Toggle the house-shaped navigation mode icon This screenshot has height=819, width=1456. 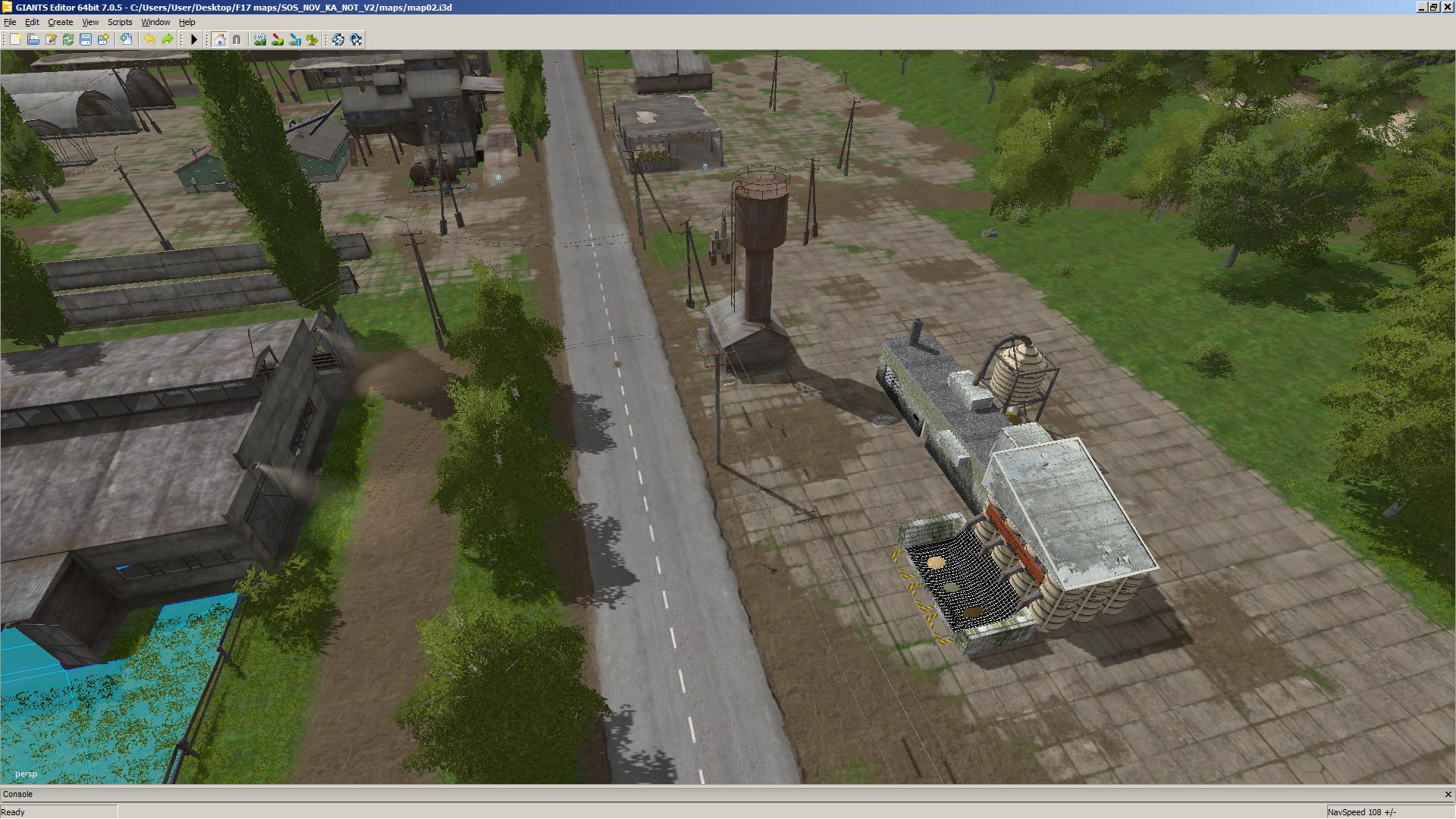point(219,39)
